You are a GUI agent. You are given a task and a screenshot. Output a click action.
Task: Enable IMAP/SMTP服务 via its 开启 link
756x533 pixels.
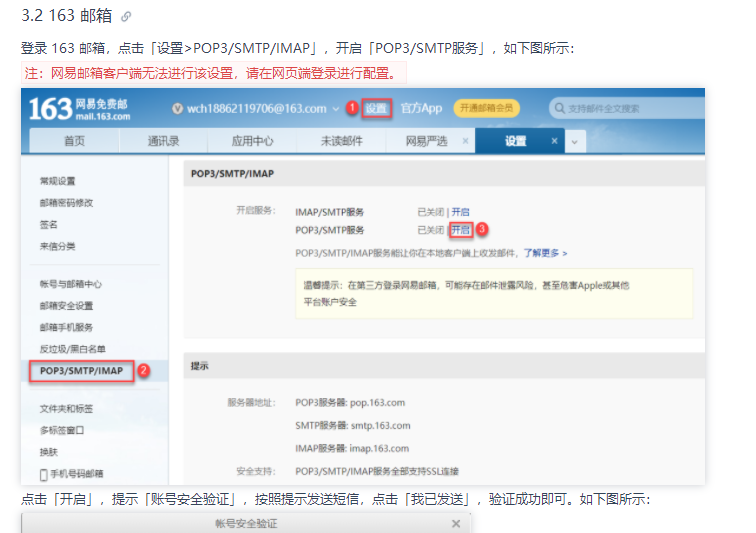point(460,212)
